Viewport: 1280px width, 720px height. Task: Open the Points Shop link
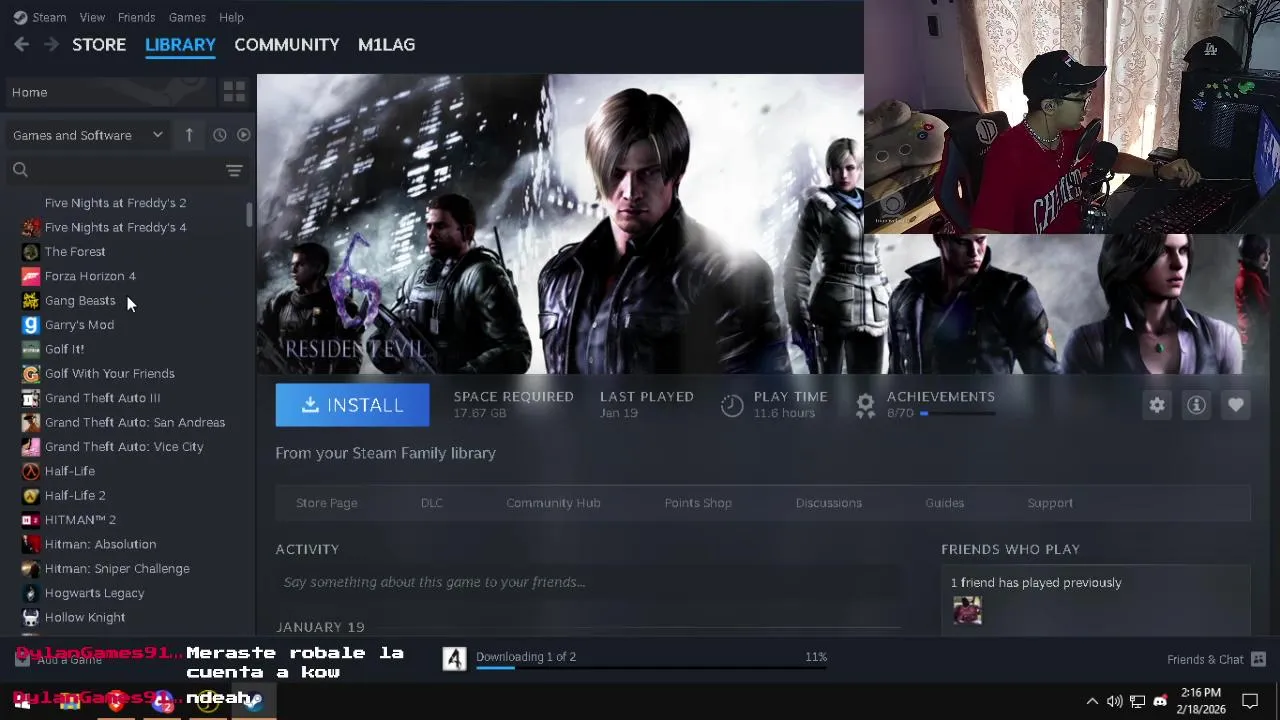click(698, 503)
